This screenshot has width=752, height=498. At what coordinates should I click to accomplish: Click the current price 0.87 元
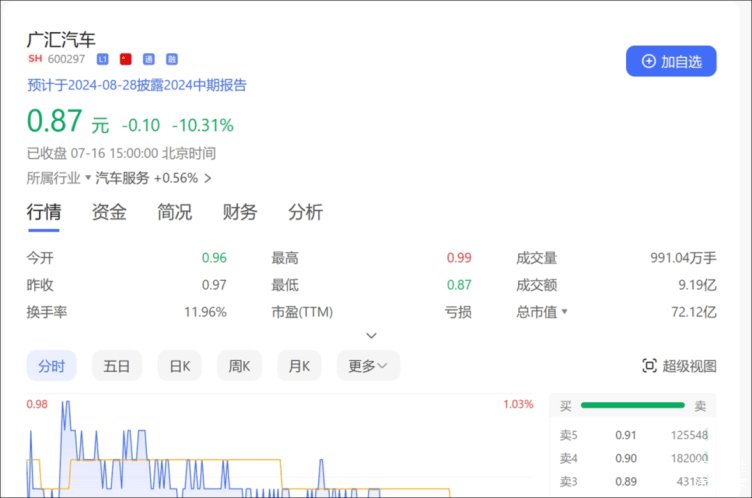(68, 121)
